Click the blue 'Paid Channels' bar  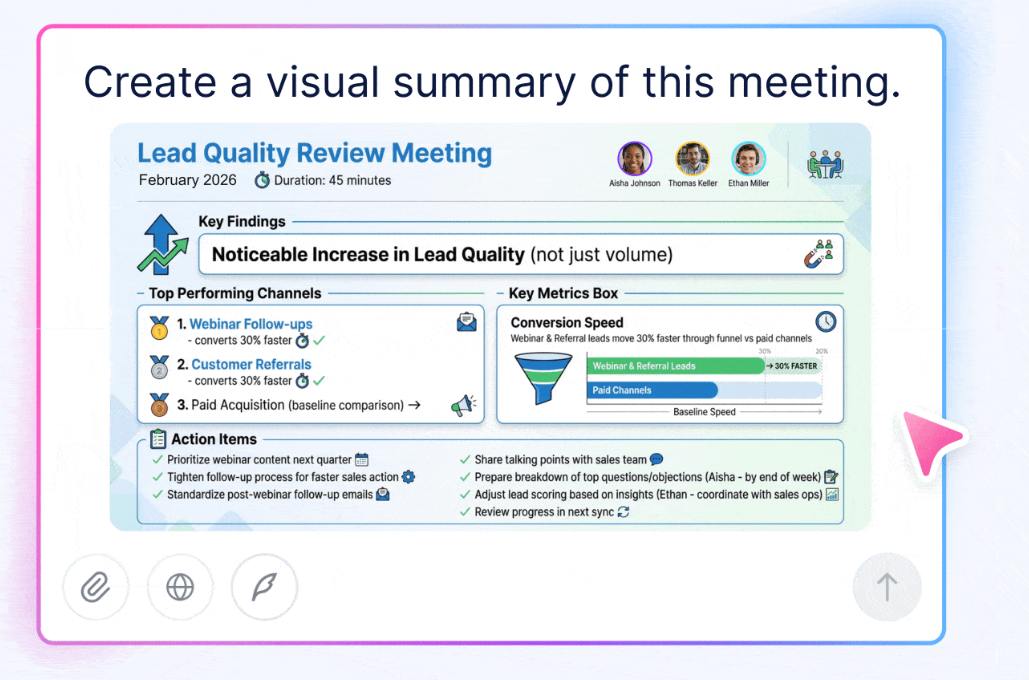pos(652,390)
